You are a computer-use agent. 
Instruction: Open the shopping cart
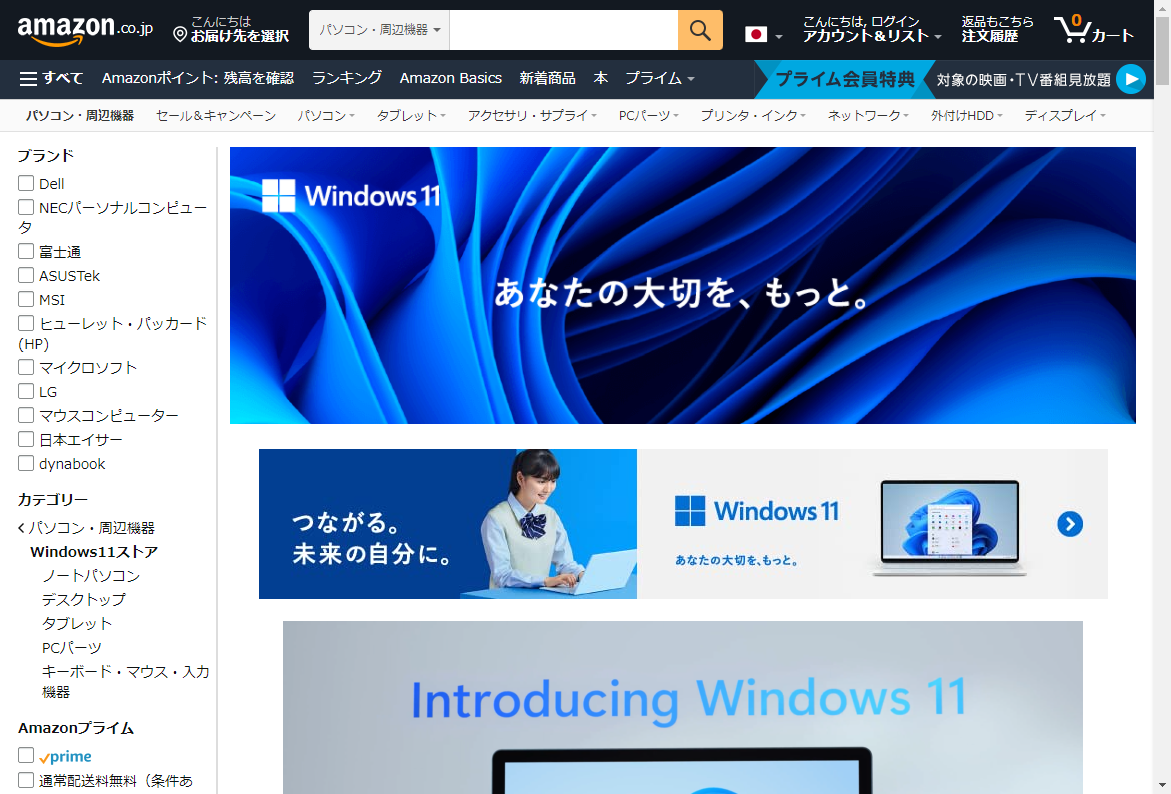click(1094, 30)
